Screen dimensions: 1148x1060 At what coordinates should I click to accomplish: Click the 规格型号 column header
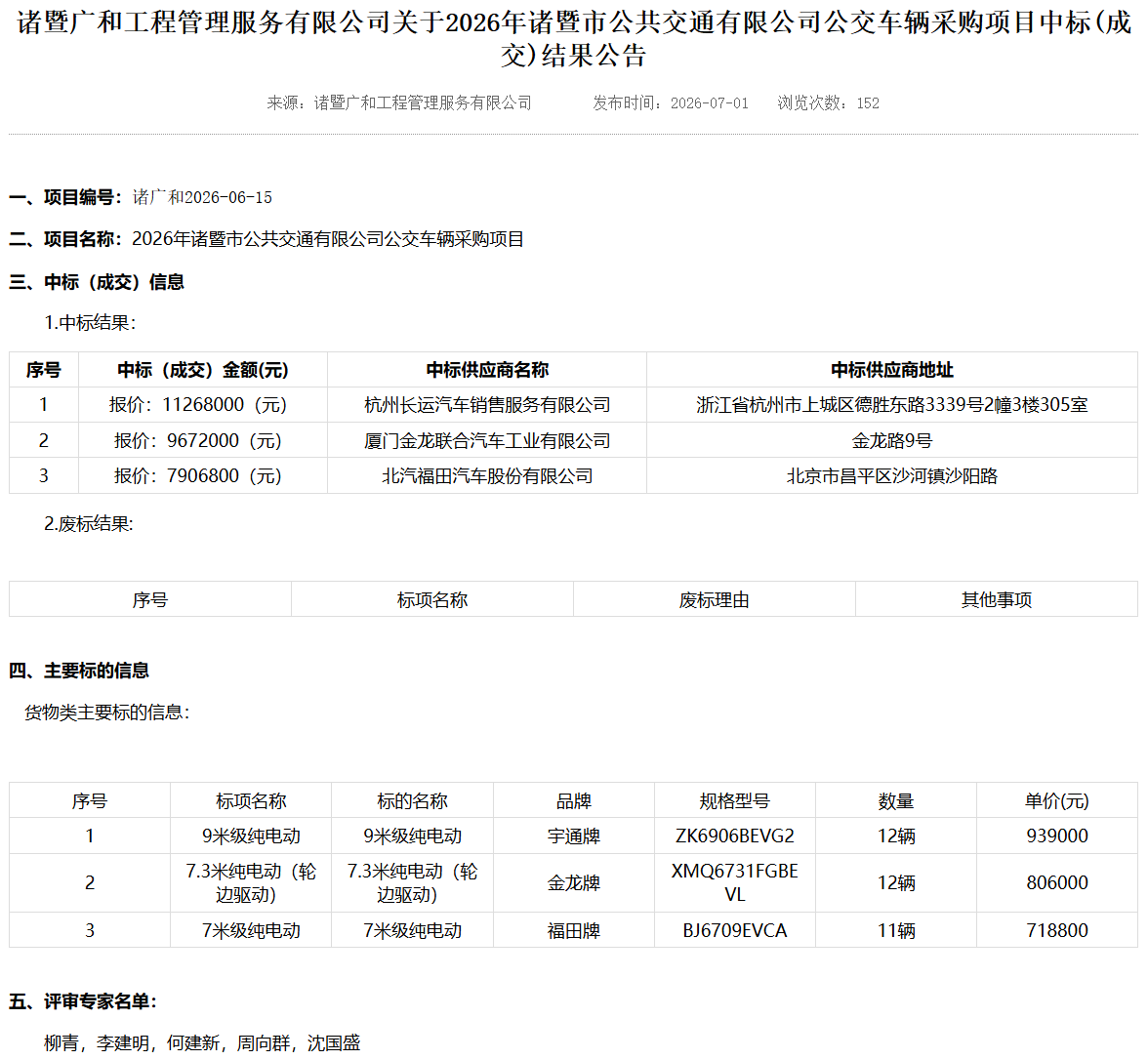[x=734, y=800]
